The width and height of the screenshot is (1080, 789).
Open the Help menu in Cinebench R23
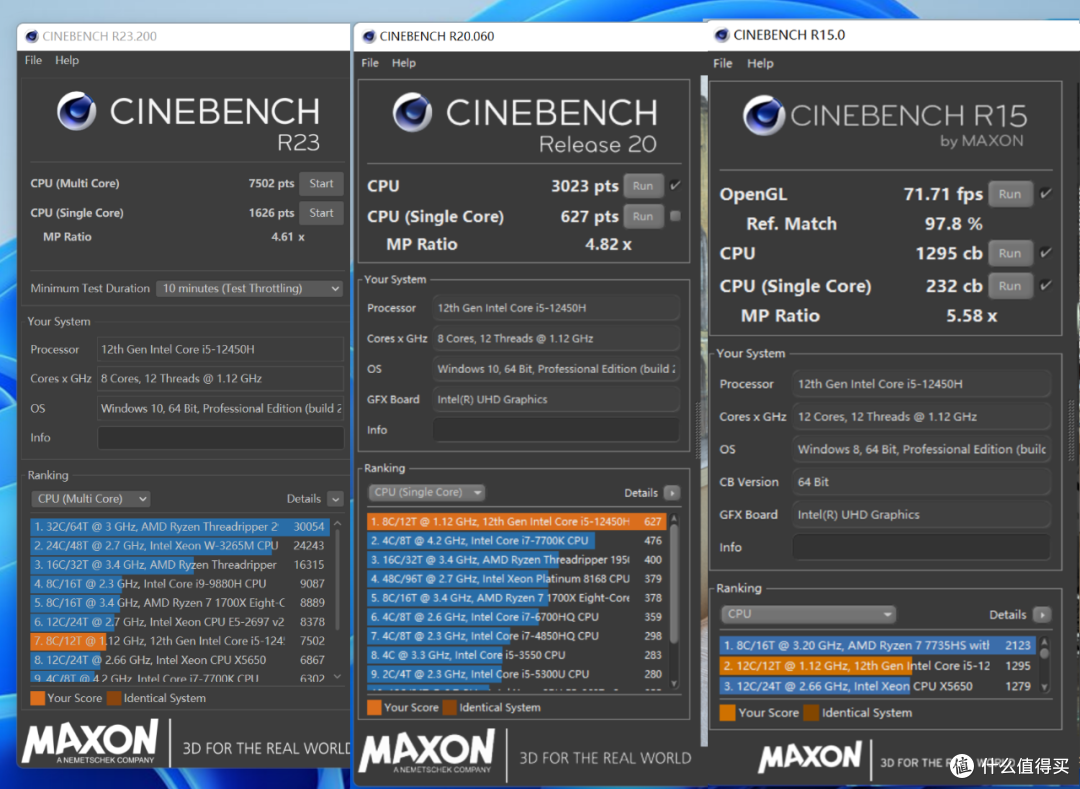pyautogui.click(x=67, y=60)
